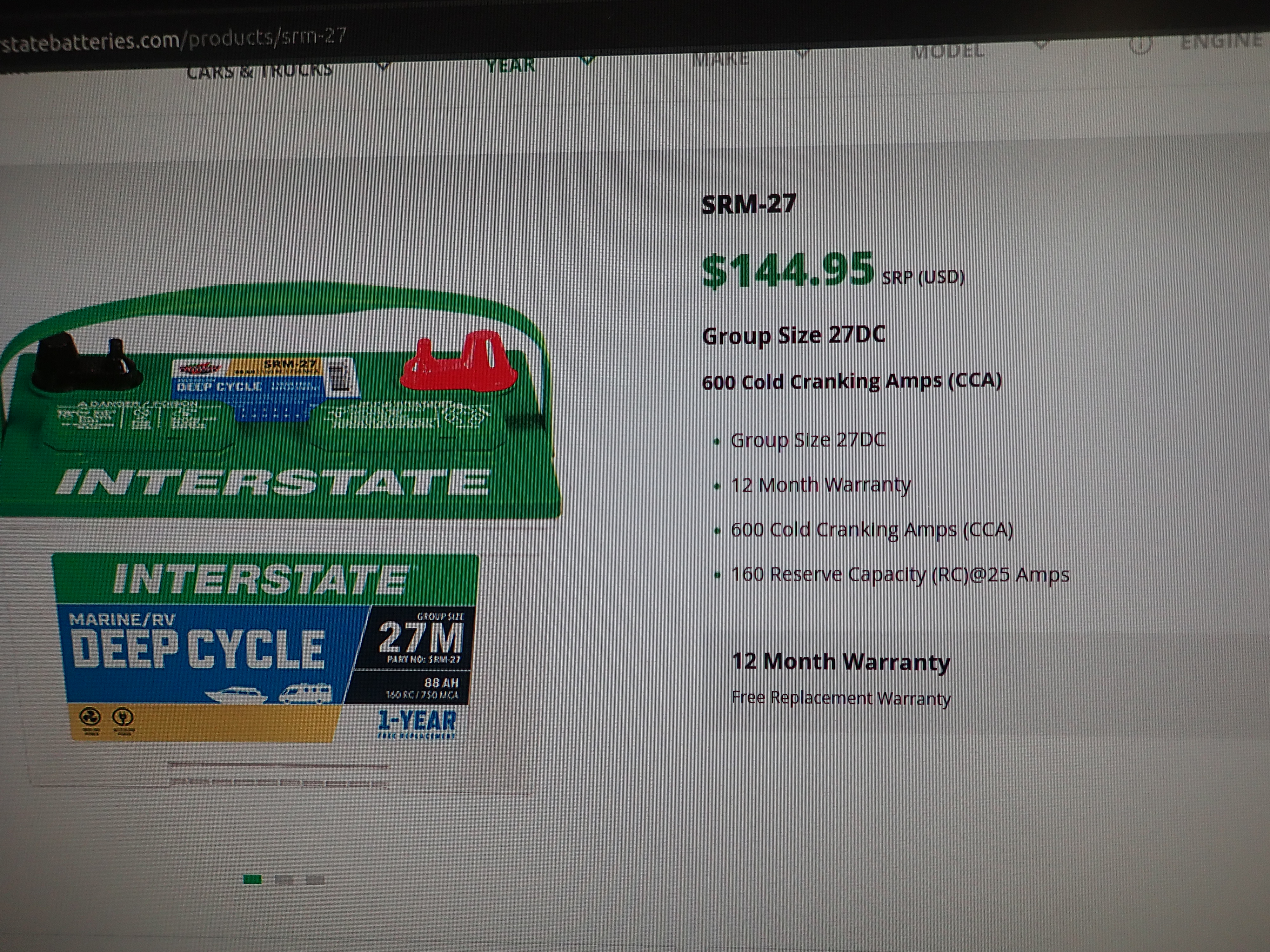Expand the Make selector chevron

click(x=803, y=53)
